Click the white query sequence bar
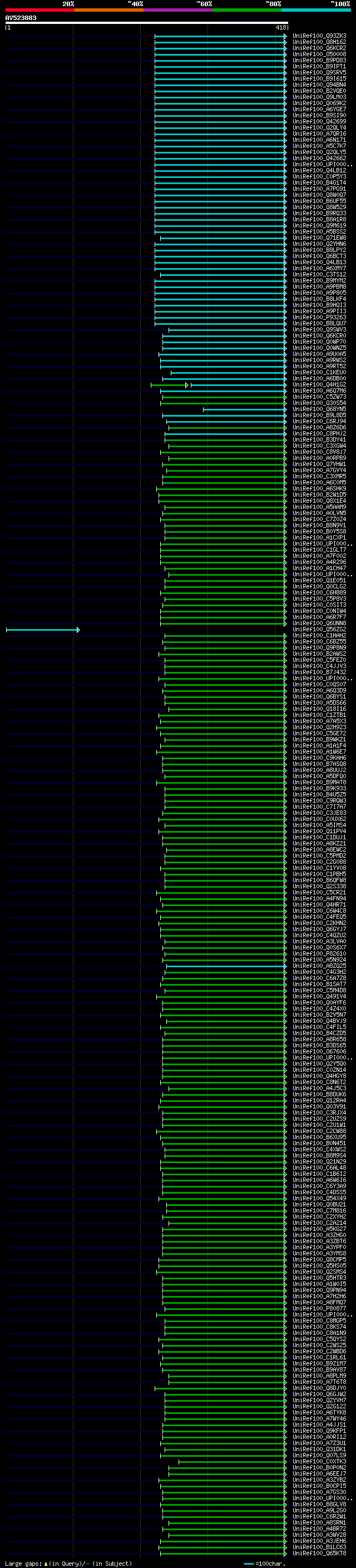Screen dimensions: 356x1568 (x=147, y=22)
